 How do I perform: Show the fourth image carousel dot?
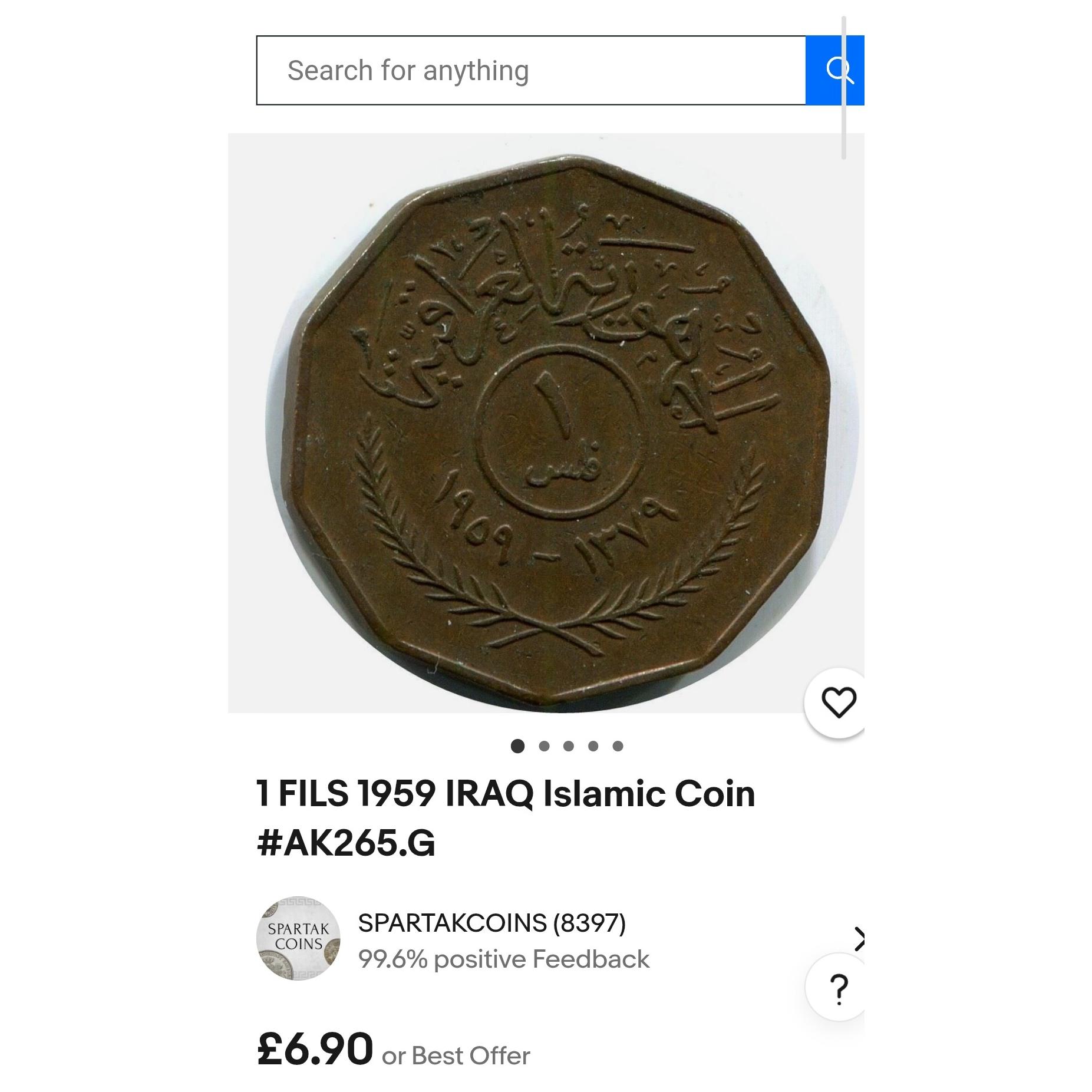[x=593, y=746]
